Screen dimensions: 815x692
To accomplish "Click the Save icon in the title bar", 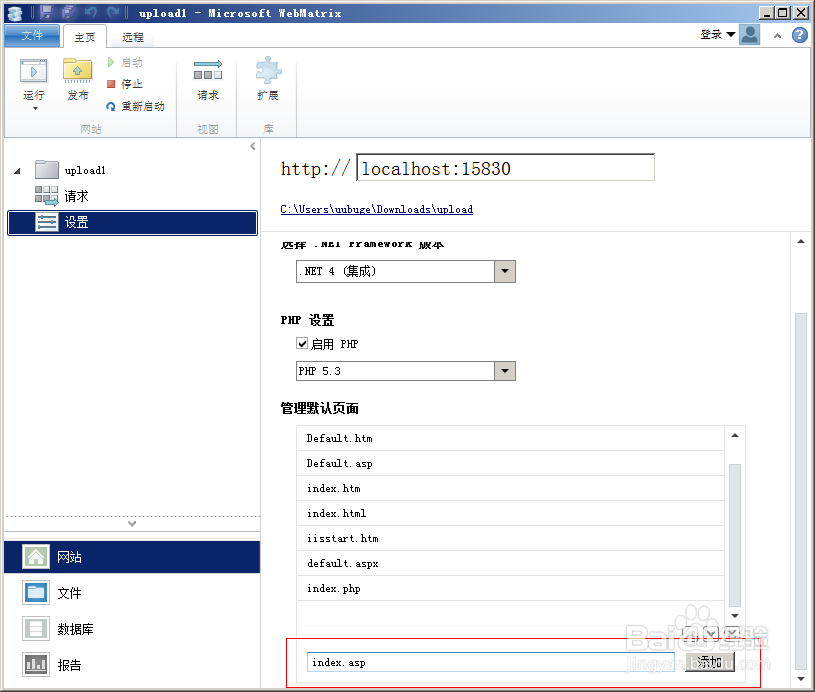I will 46,12.
